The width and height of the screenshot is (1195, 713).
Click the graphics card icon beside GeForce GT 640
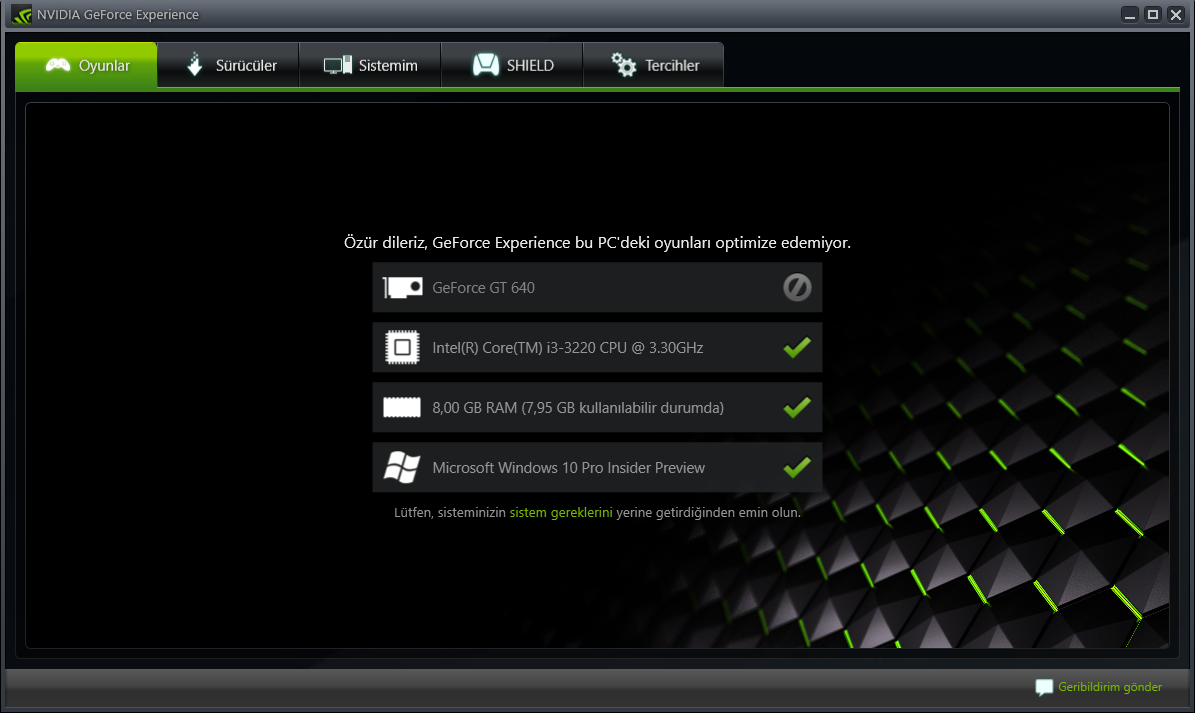(402, 287)
